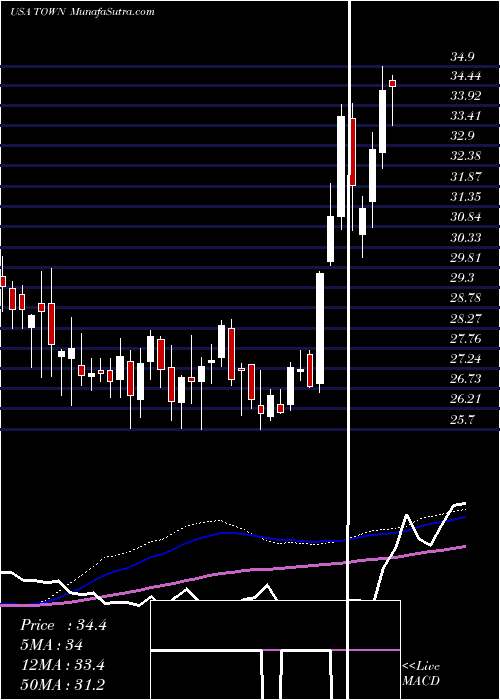Click the 33.41 price axis label

(x=466, y=117)
